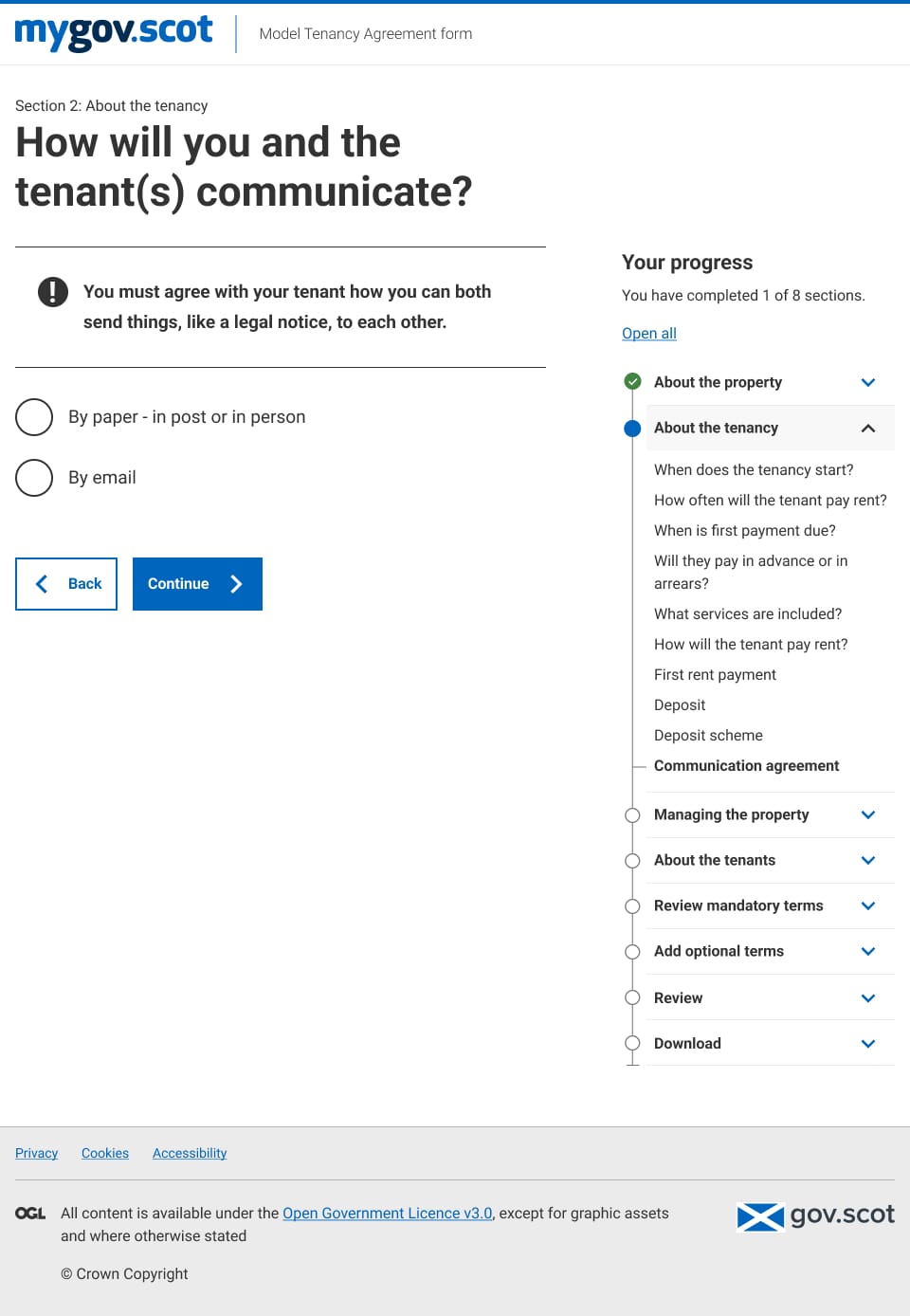Click the blue progress dot for About the tenancy
This screenshot has width=910, height=1316.
point(632,429)
